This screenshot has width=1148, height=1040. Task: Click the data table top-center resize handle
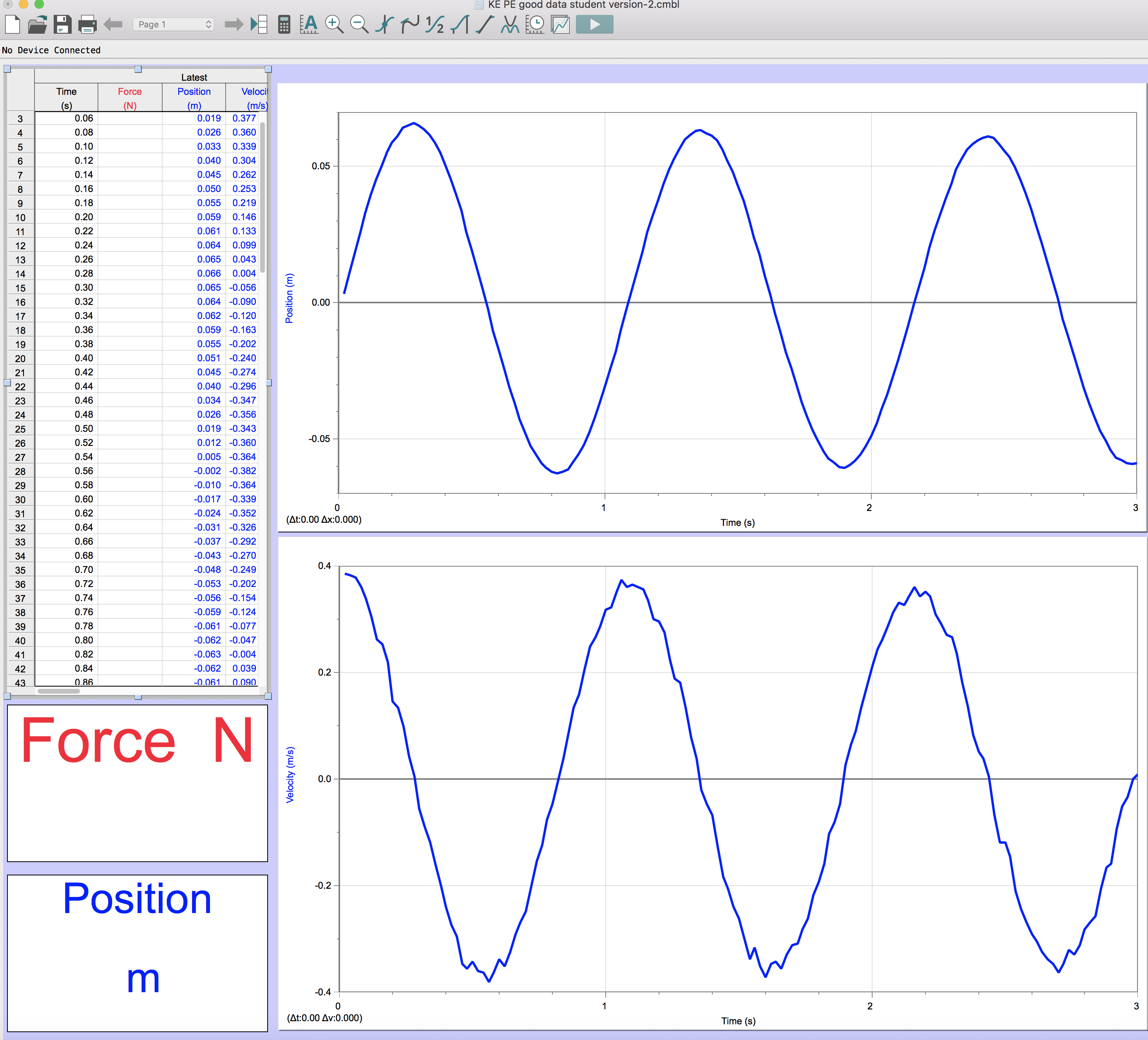pos(138,69)
